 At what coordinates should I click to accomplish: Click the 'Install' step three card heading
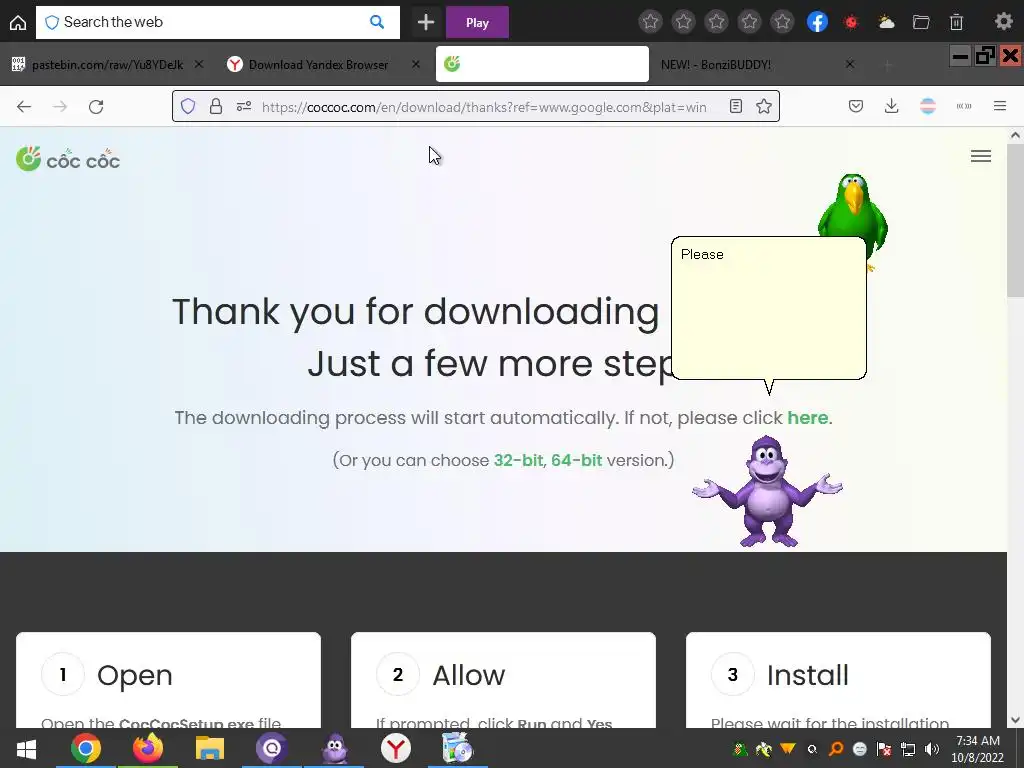(807, 675)
